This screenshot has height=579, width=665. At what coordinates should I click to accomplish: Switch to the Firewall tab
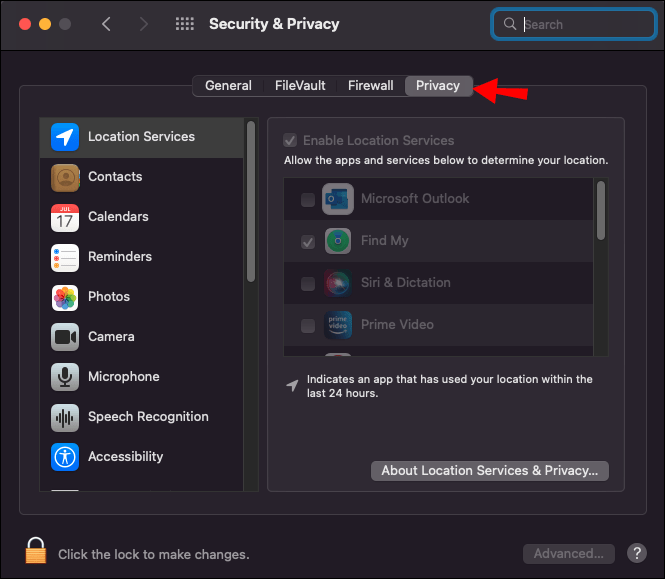[x=371, y=86]
